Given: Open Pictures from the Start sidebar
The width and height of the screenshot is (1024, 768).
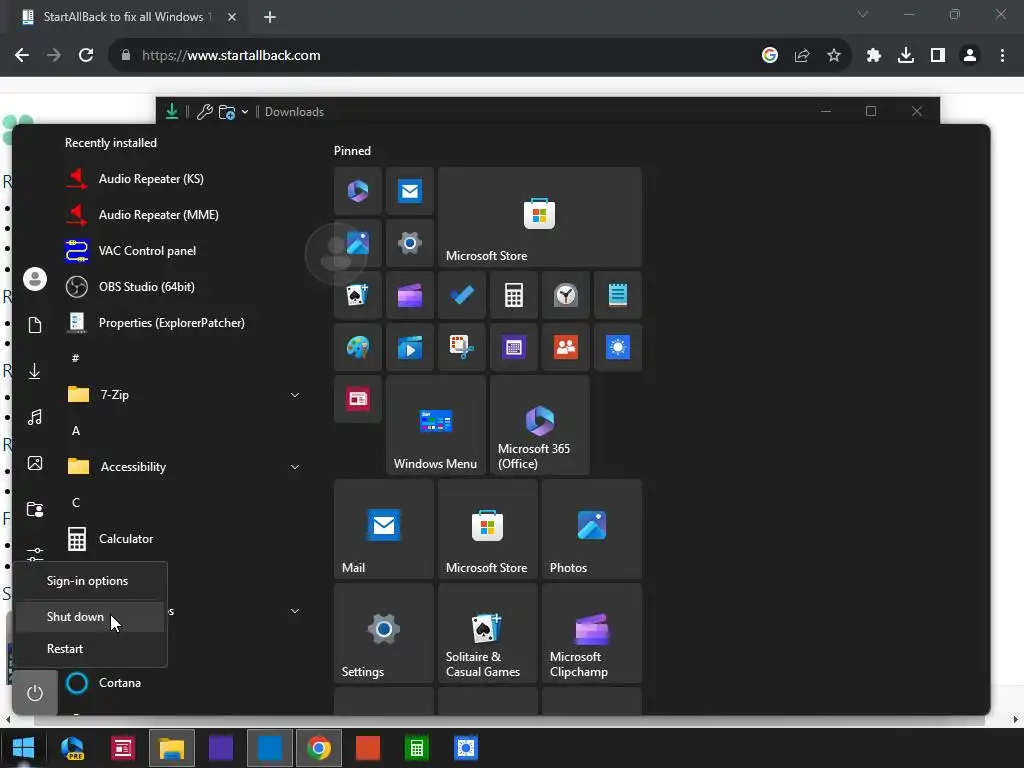Looking at the screenshot, I should tap(35, 463).
